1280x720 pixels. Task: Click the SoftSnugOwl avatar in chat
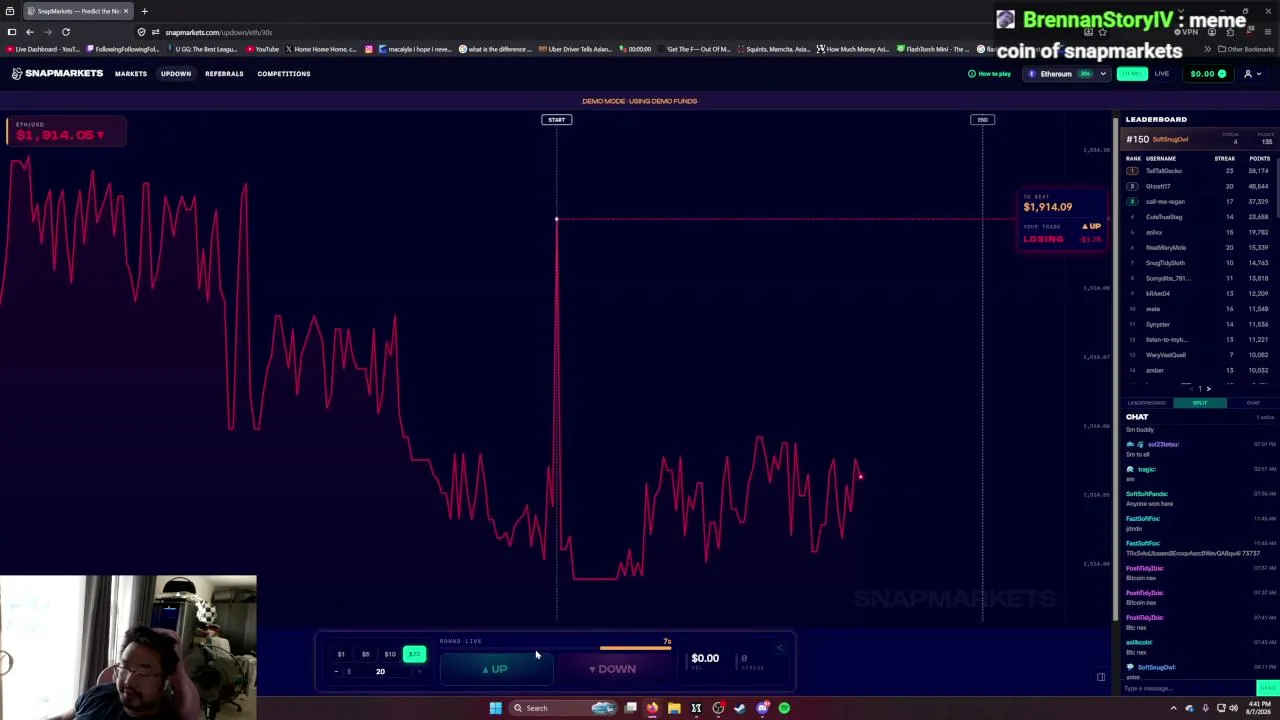click(1130, 667)
